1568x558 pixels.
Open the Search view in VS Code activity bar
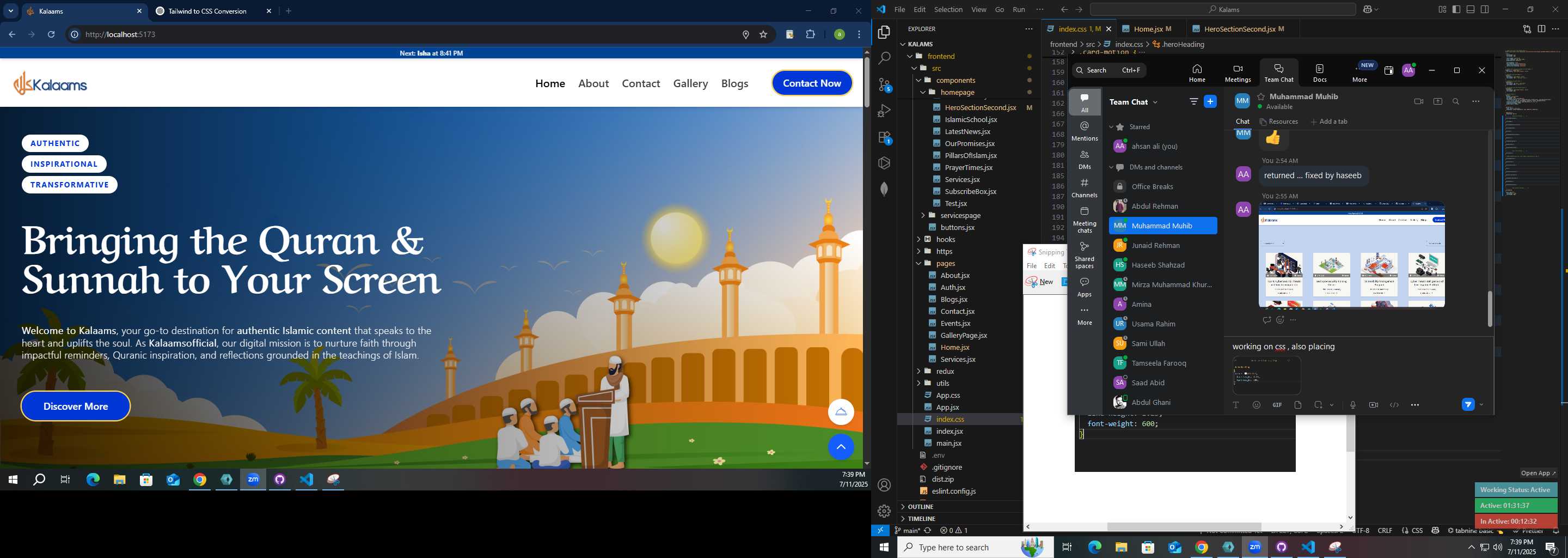pos(884,58)
